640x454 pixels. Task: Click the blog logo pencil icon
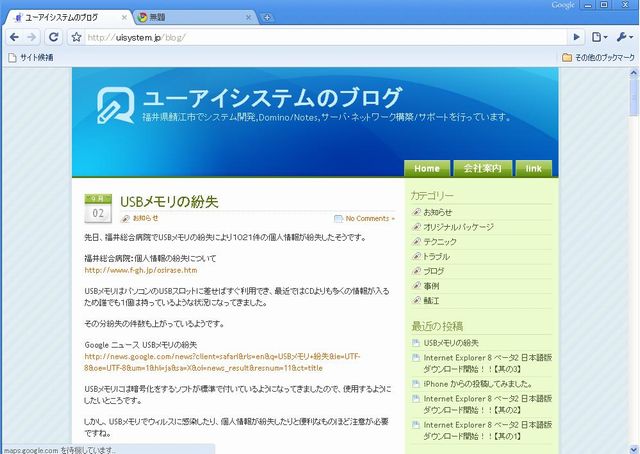[x=115, y=105]
